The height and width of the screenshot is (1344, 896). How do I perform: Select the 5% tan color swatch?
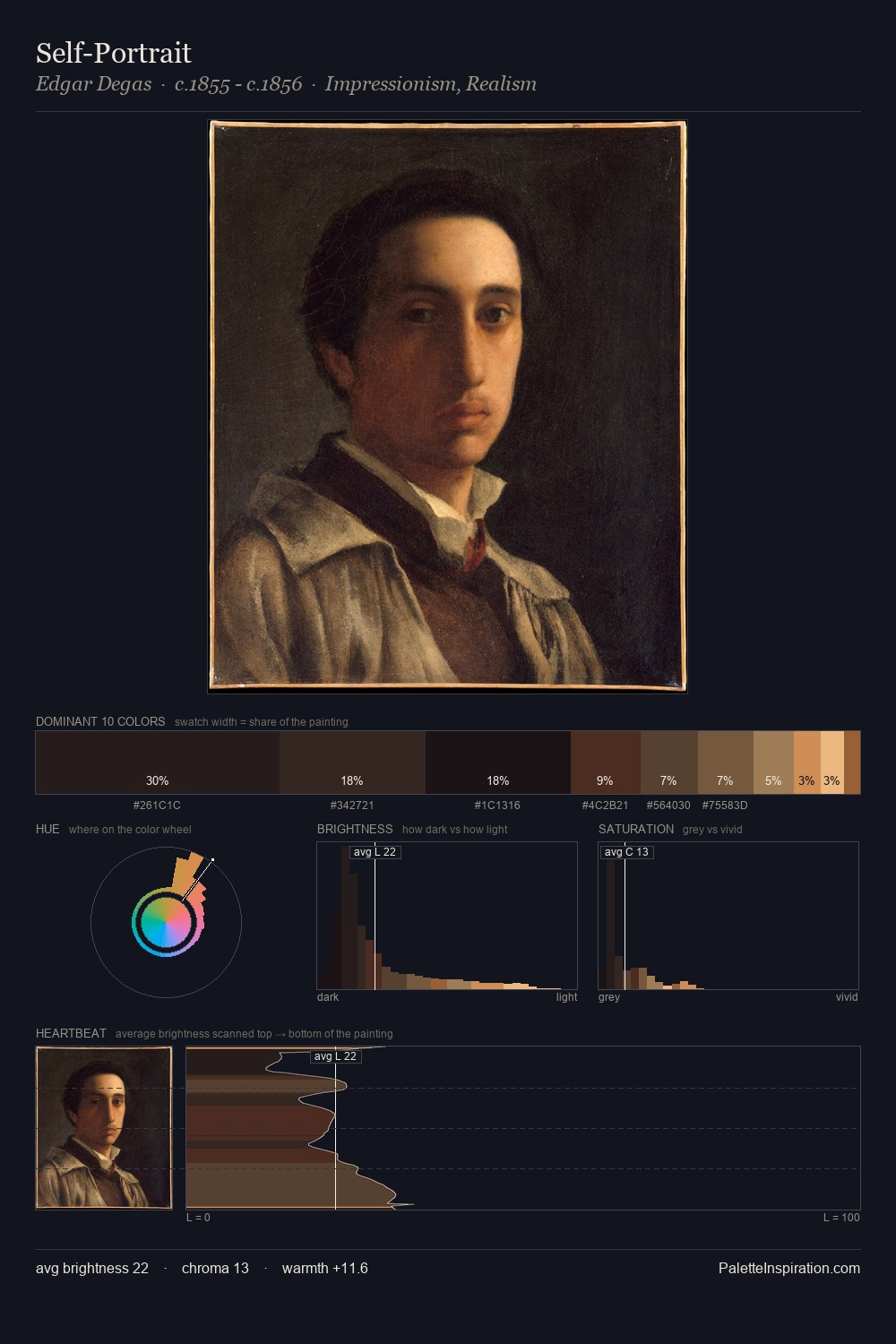coord(773,762)
